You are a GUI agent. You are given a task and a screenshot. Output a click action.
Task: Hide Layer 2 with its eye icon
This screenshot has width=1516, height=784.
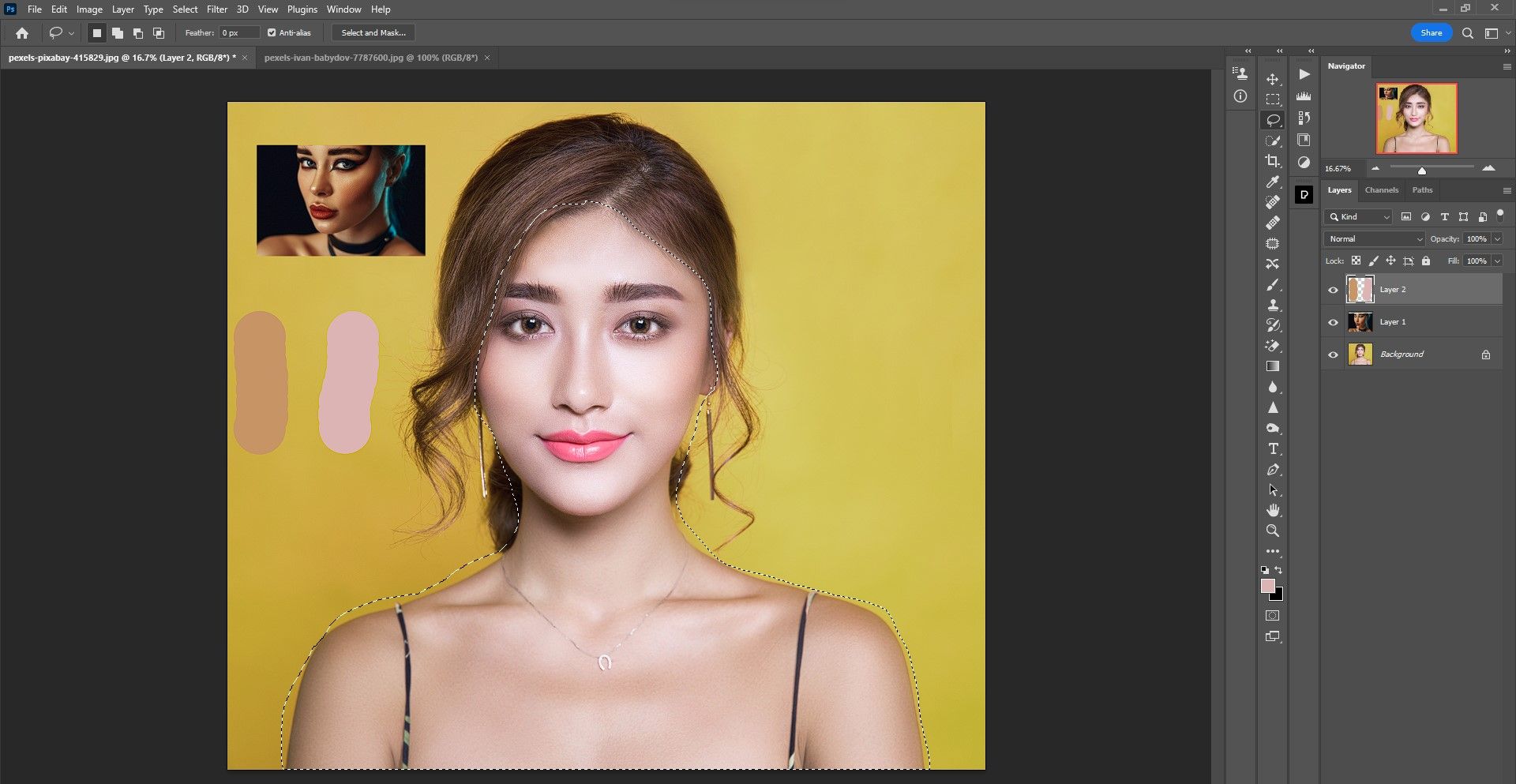pos(1333,290)
